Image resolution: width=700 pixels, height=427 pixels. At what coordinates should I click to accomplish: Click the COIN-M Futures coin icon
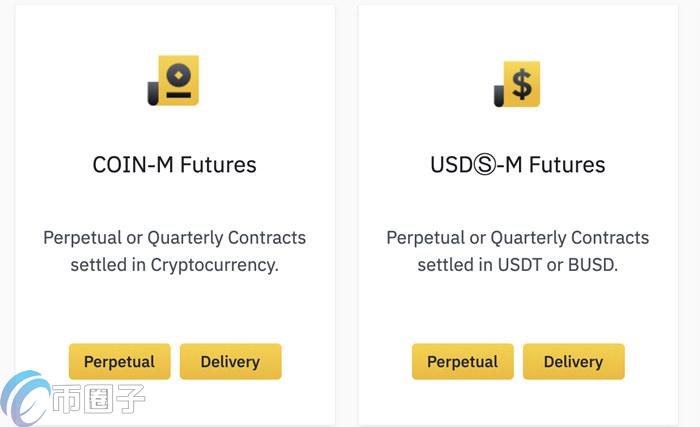click(x=174, y=80)
